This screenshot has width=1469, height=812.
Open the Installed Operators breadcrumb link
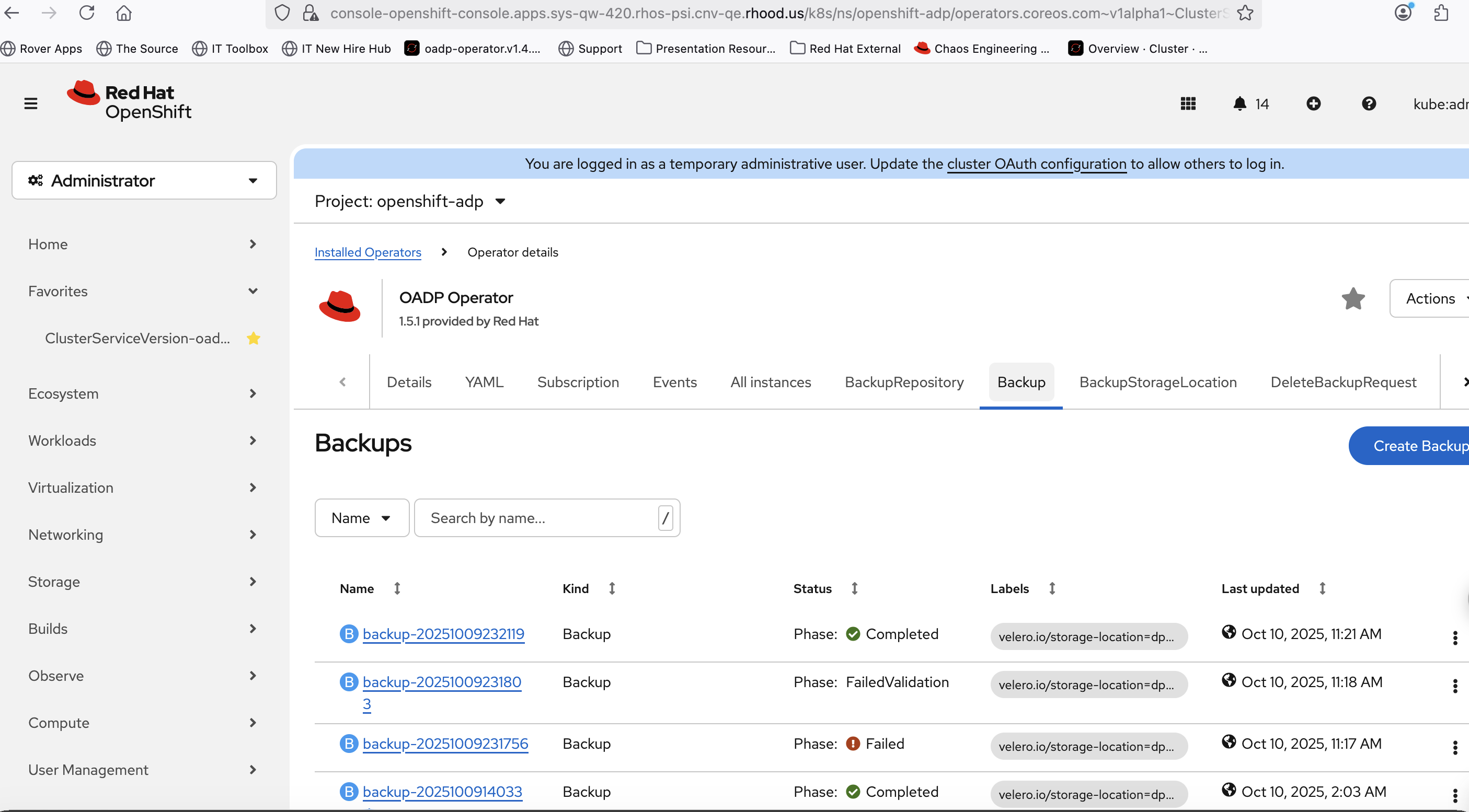click(x=368, y=252)
